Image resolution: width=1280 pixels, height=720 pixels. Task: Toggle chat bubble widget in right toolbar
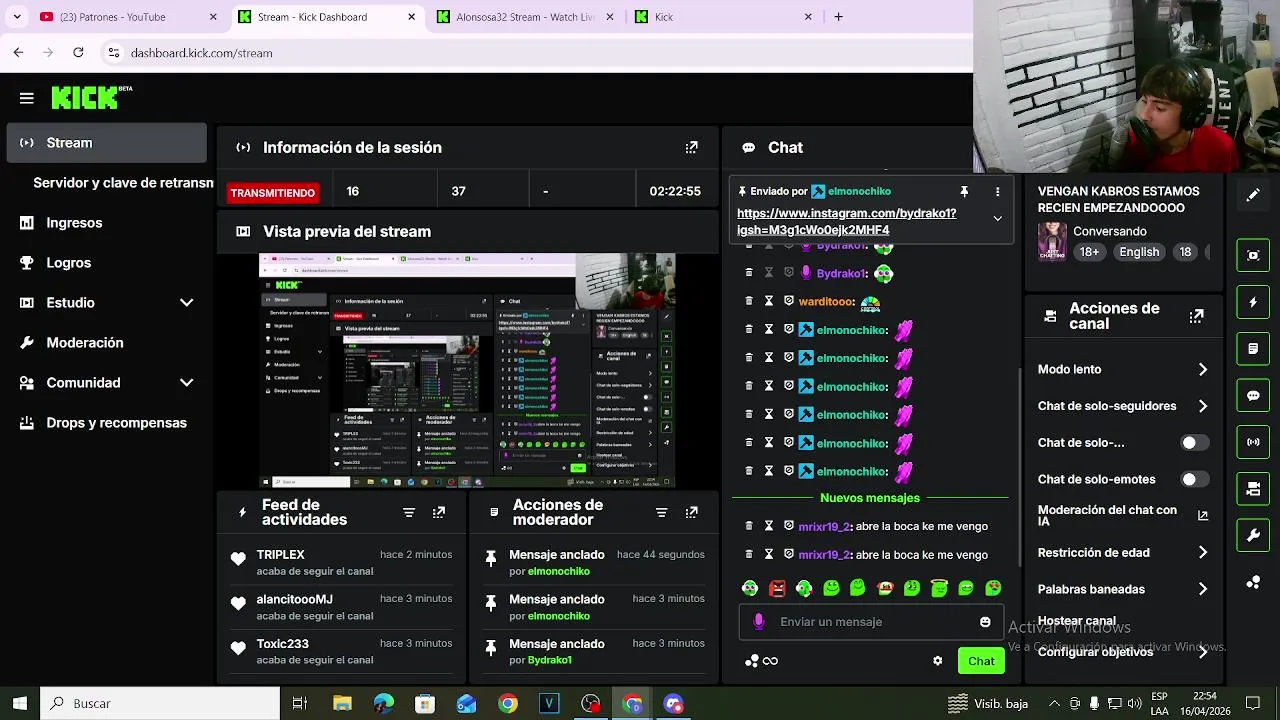click(x=1253, y=396)
